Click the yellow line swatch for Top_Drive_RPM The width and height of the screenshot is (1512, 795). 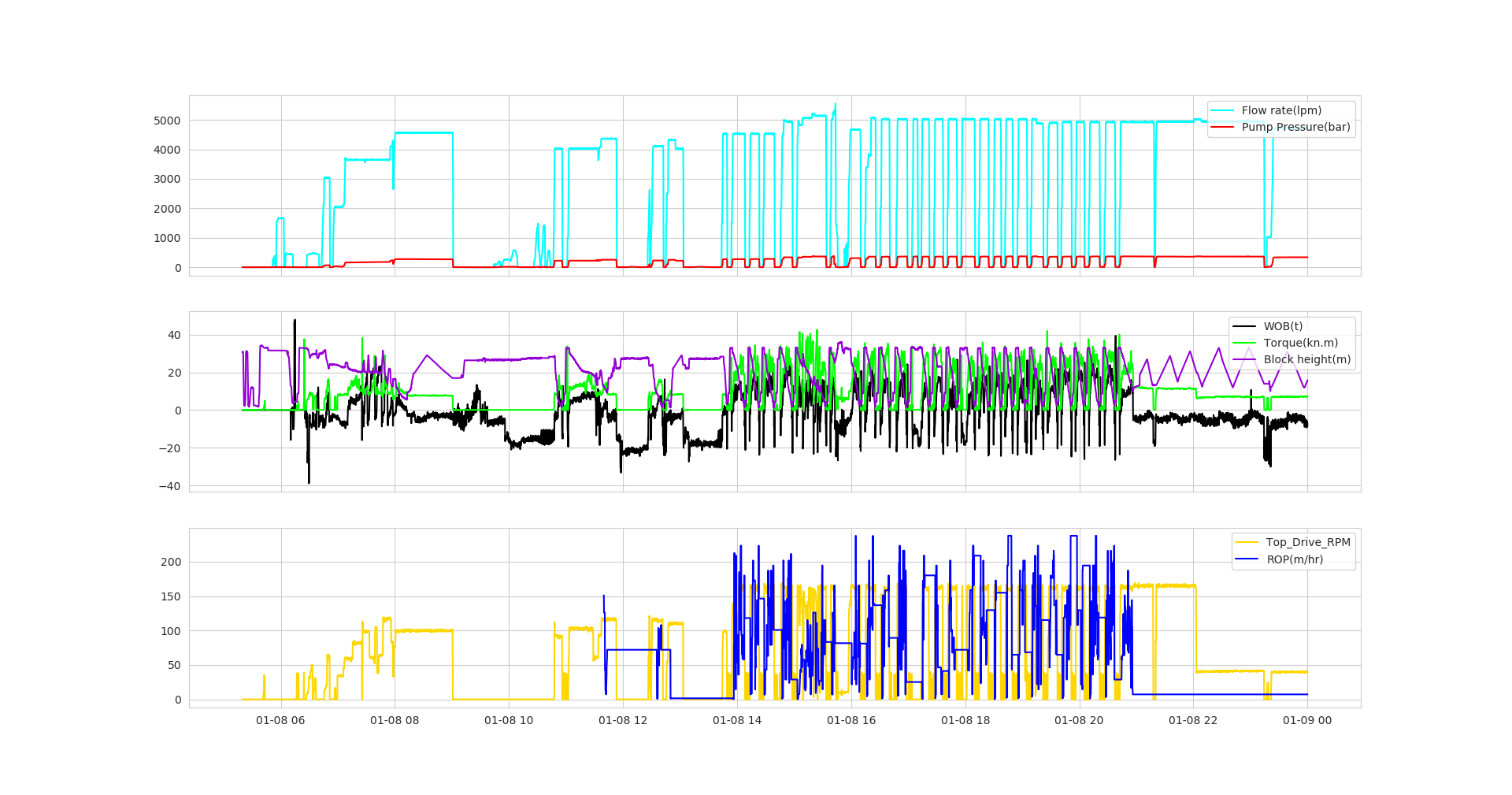(1247, 542)
